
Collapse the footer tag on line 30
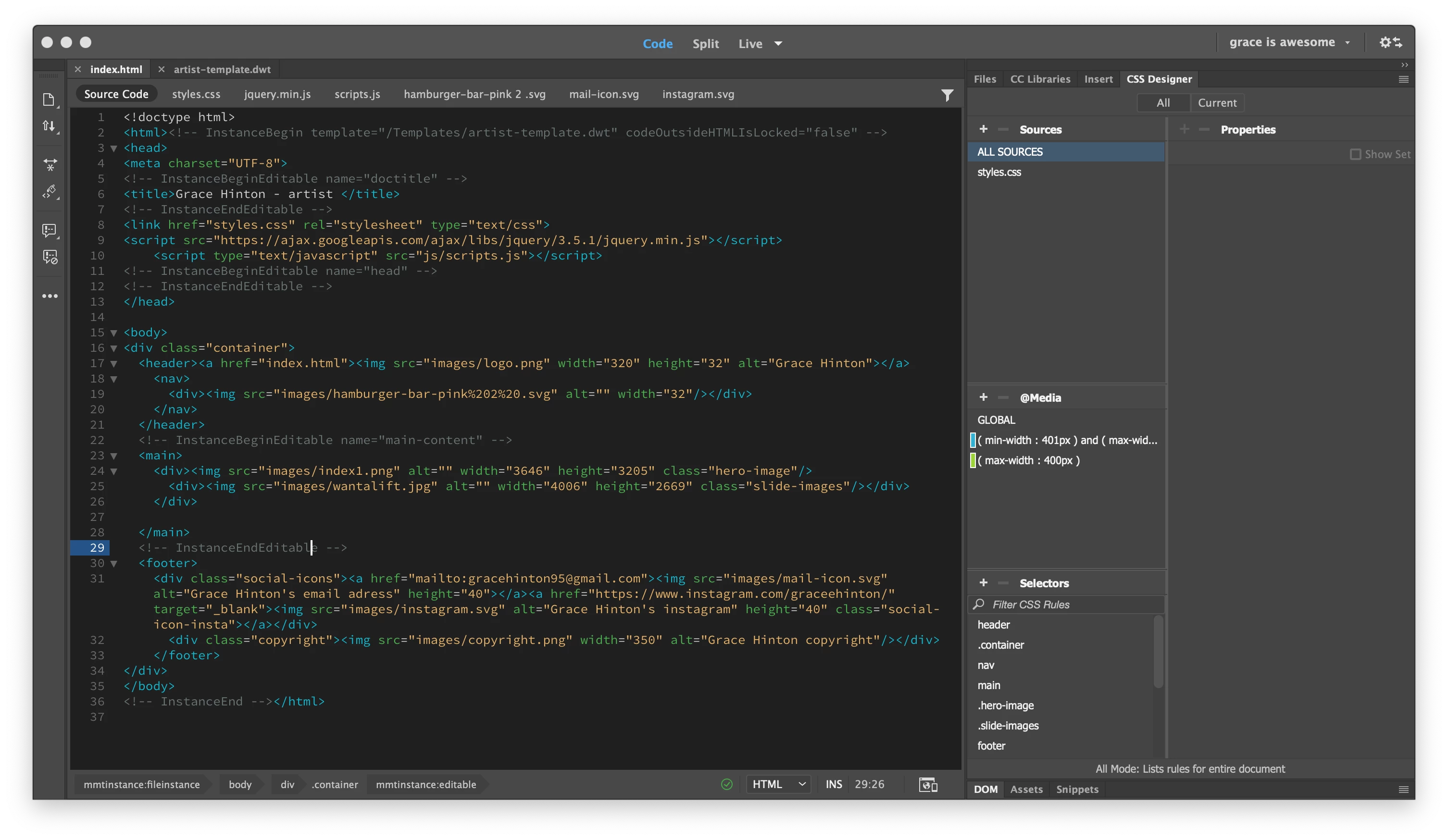[114, 564]
